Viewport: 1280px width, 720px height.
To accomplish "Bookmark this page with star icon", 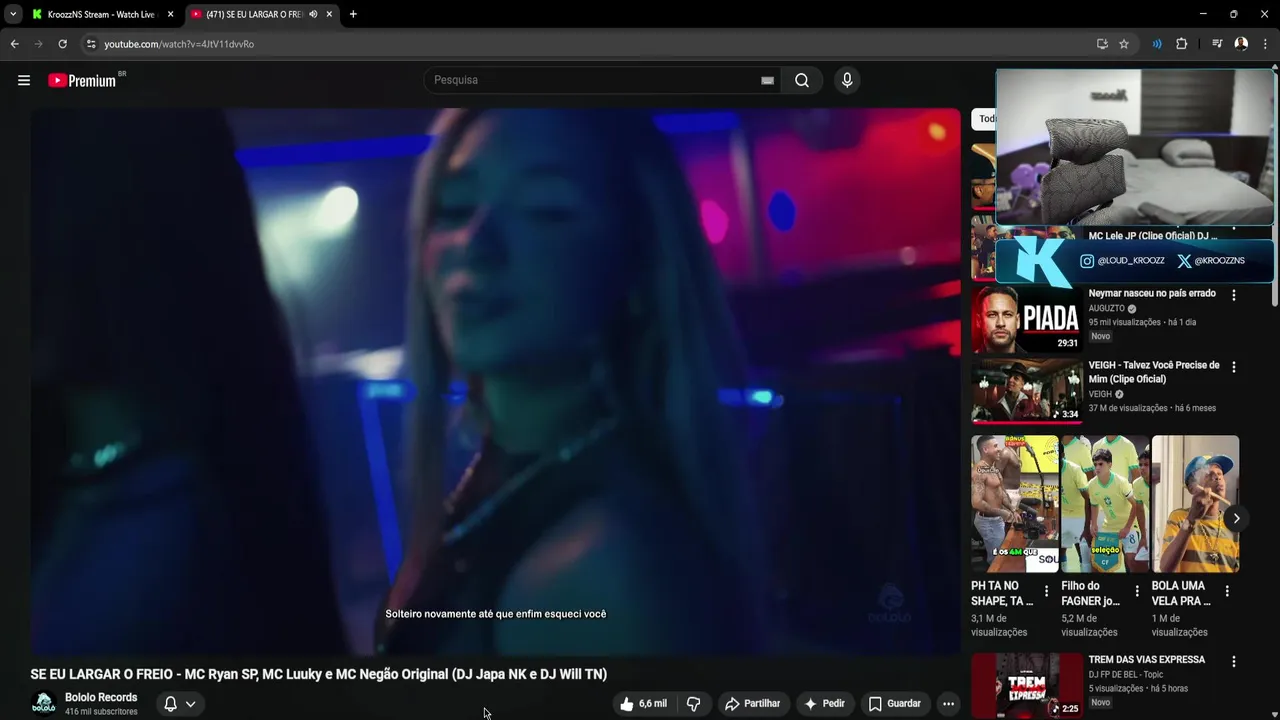I will tap(1124, 44).
